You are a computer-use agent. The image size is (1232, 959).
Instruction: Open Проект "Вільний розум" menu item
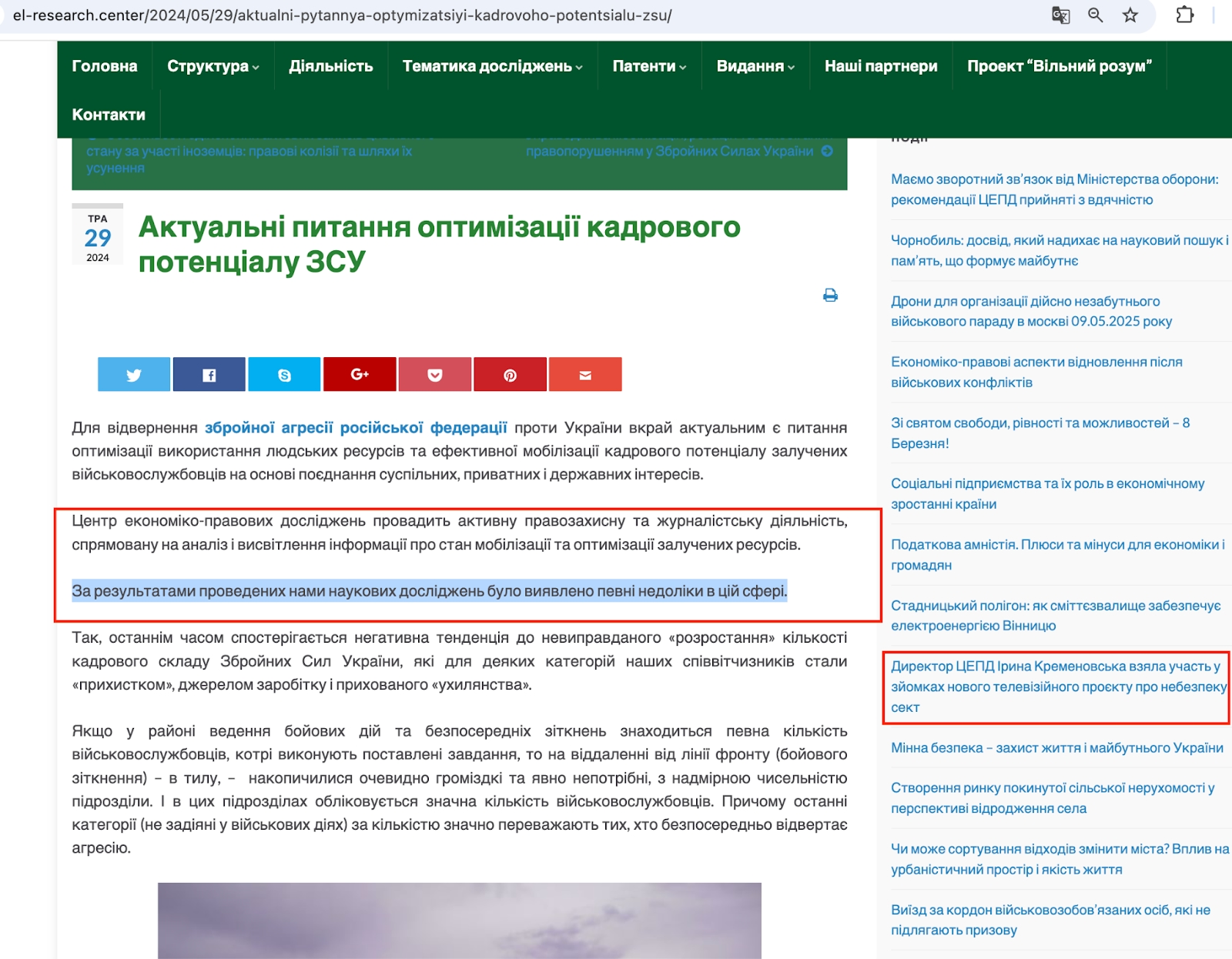click(x=1060, y=66)
